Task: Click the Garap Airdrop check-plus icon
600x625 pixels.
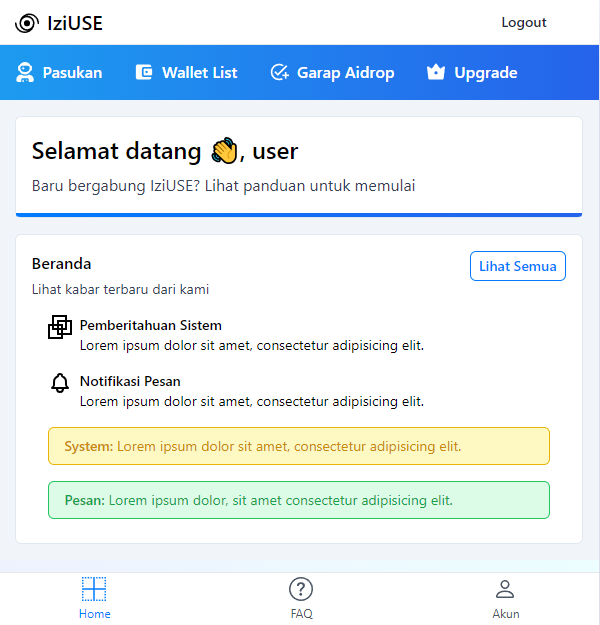Action: pos(280,73)
